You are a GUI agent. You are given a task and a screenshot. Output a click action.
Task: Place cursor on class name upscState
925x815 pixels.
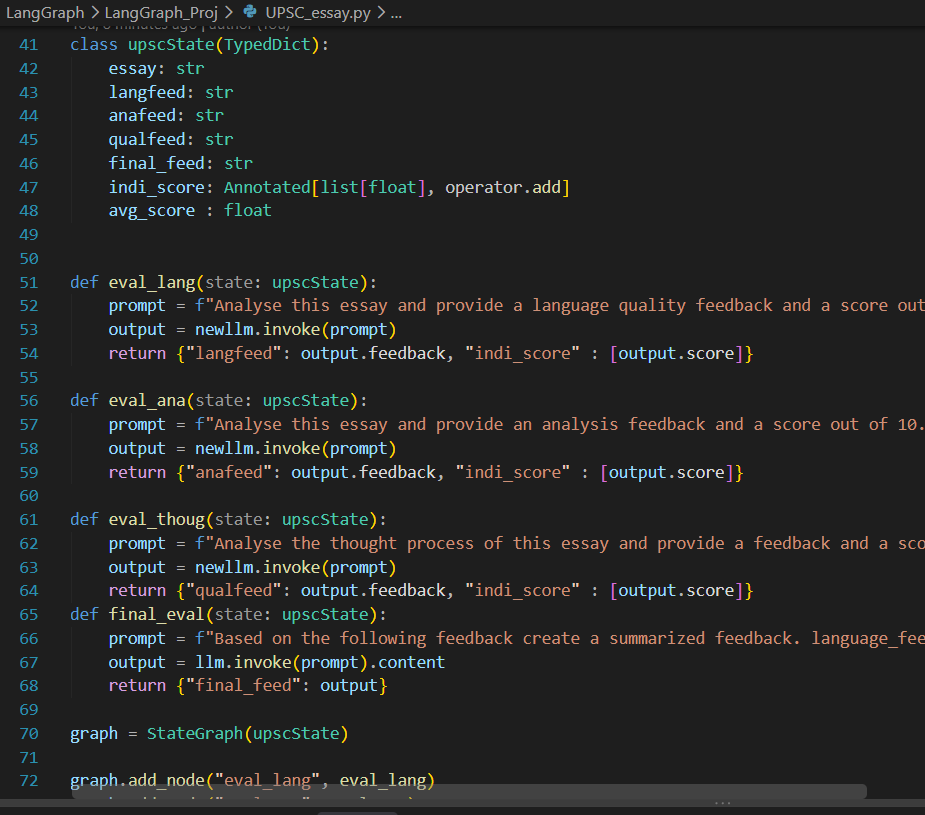coord(171,45)
